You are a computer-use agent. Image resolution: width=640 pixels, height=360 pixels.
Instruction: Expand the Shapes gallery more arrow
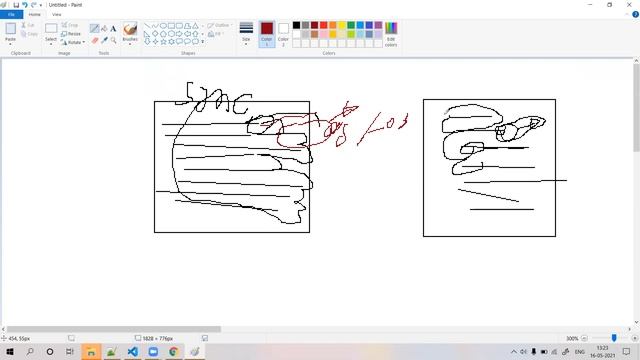coord(203,42)
